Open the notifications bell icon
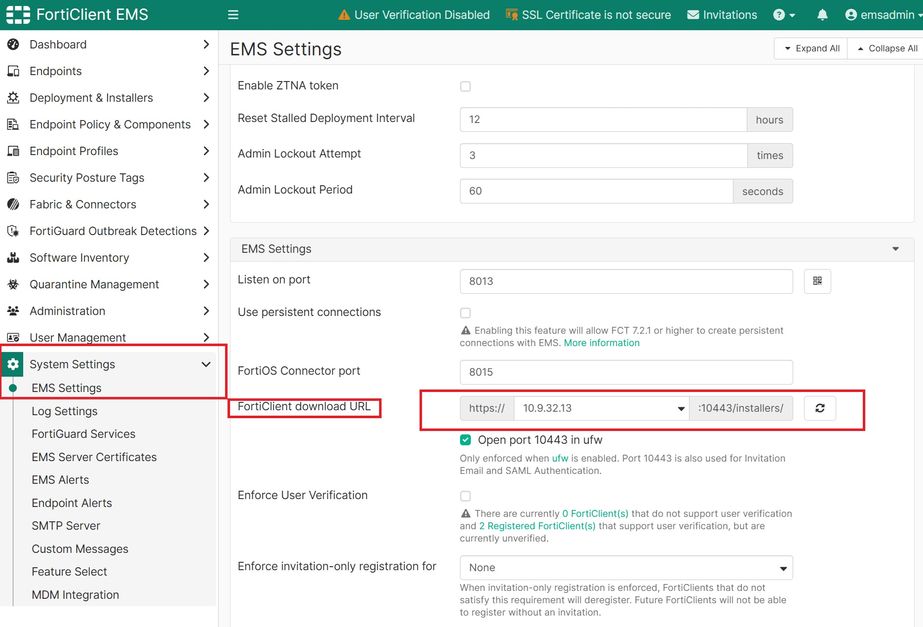 [x=822, y=15]
